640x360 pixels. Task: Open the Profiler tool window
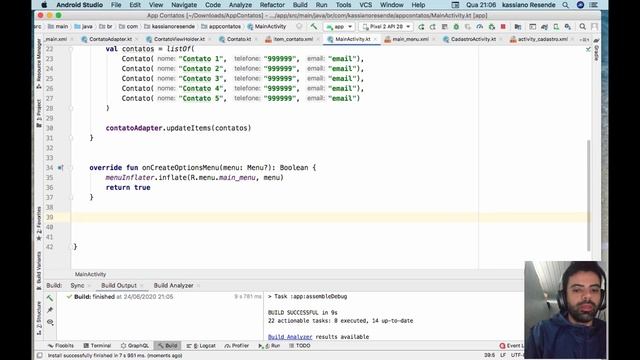[x=237, y=346]
